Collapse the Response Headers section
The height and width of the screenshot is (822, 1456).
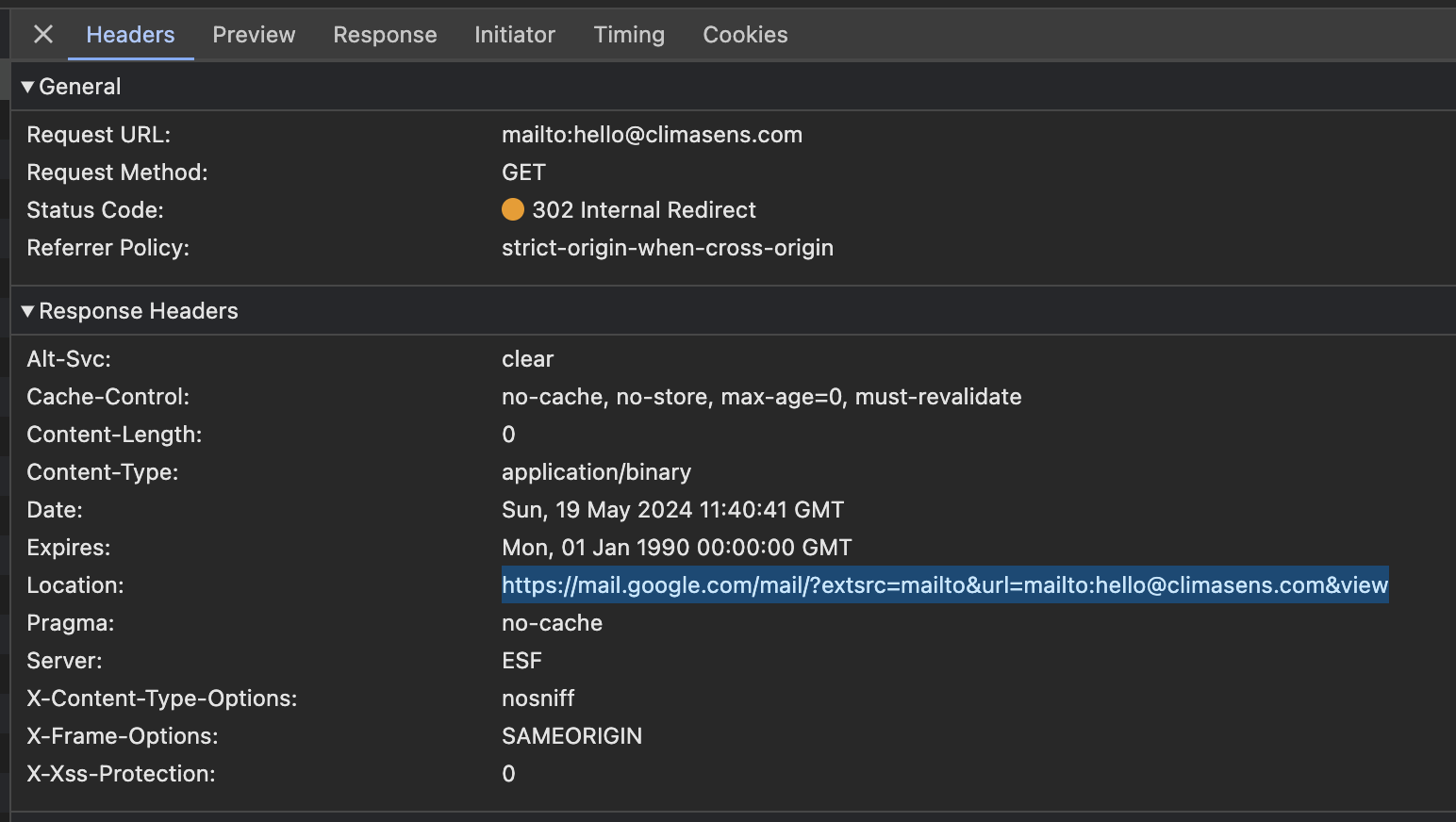coord(28,311)
